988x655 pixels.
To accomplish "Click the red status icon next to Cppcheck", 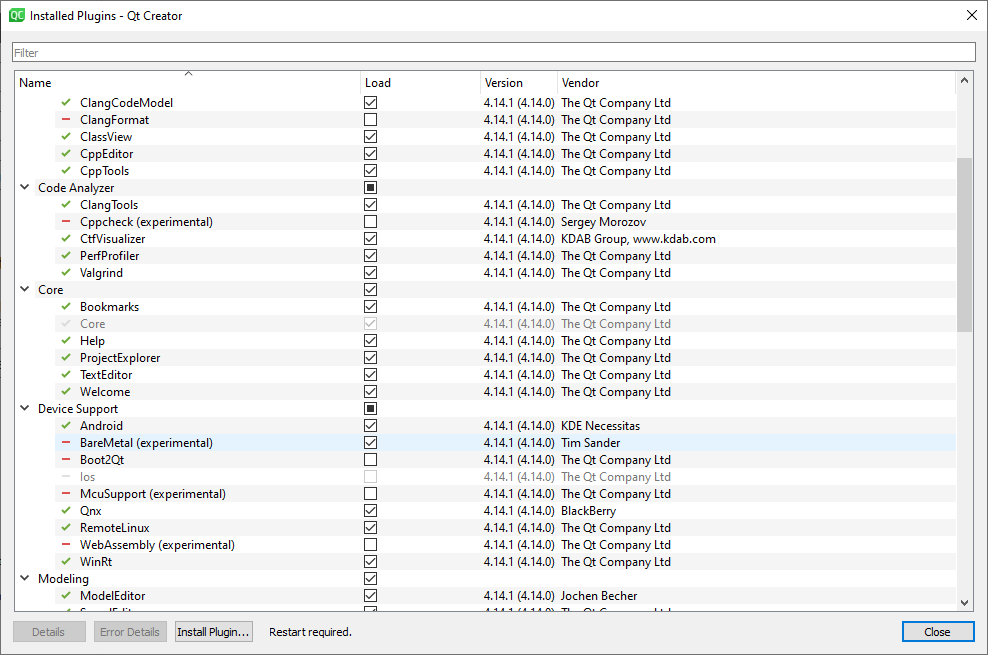I will click(66, 222).
